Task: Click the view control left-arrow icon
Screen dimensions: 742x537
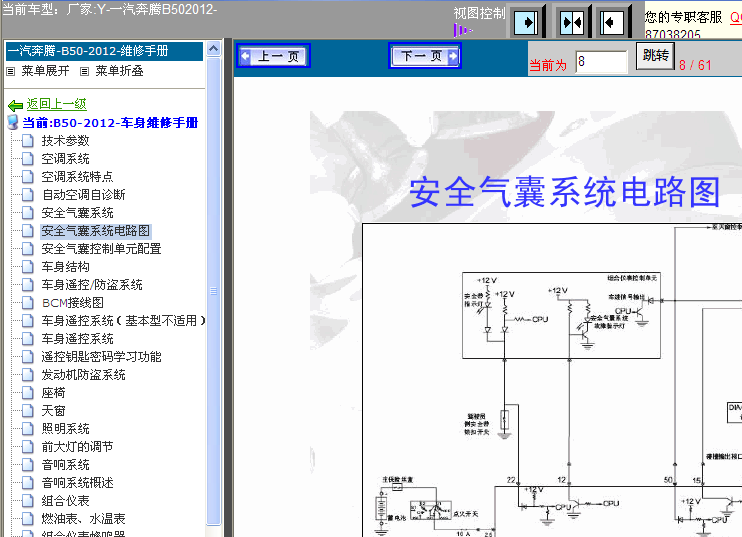Action: click(x=612, y=22)
